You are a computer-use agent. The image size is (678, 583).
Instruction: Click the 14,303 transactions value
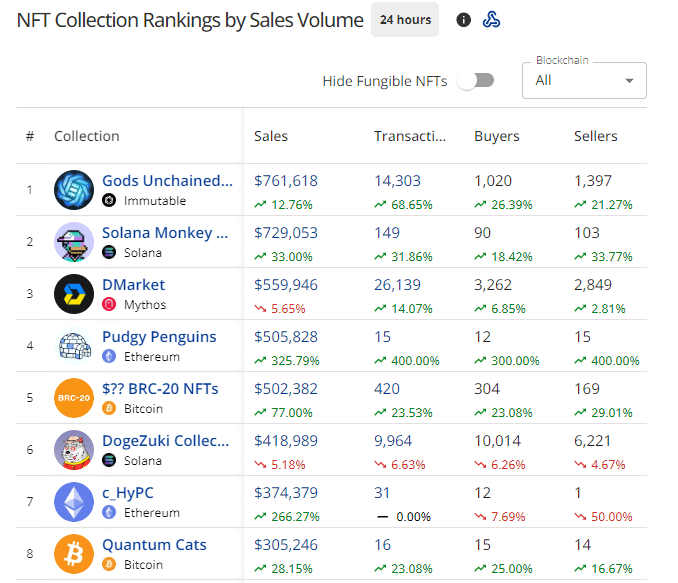point(397,181)
